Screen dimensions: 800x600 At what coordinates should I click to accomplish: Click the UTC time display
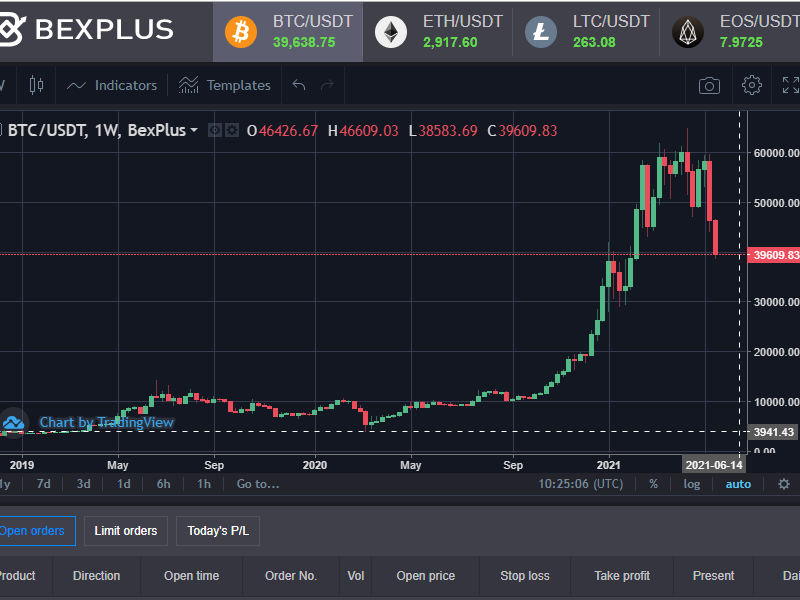580,484
